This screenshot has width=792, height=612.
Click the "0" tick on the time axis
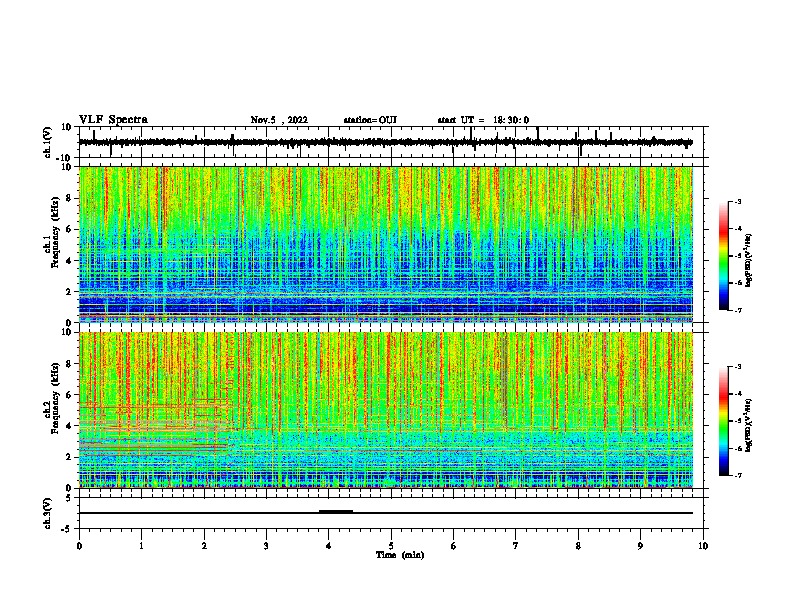click(x=79, y=546)
